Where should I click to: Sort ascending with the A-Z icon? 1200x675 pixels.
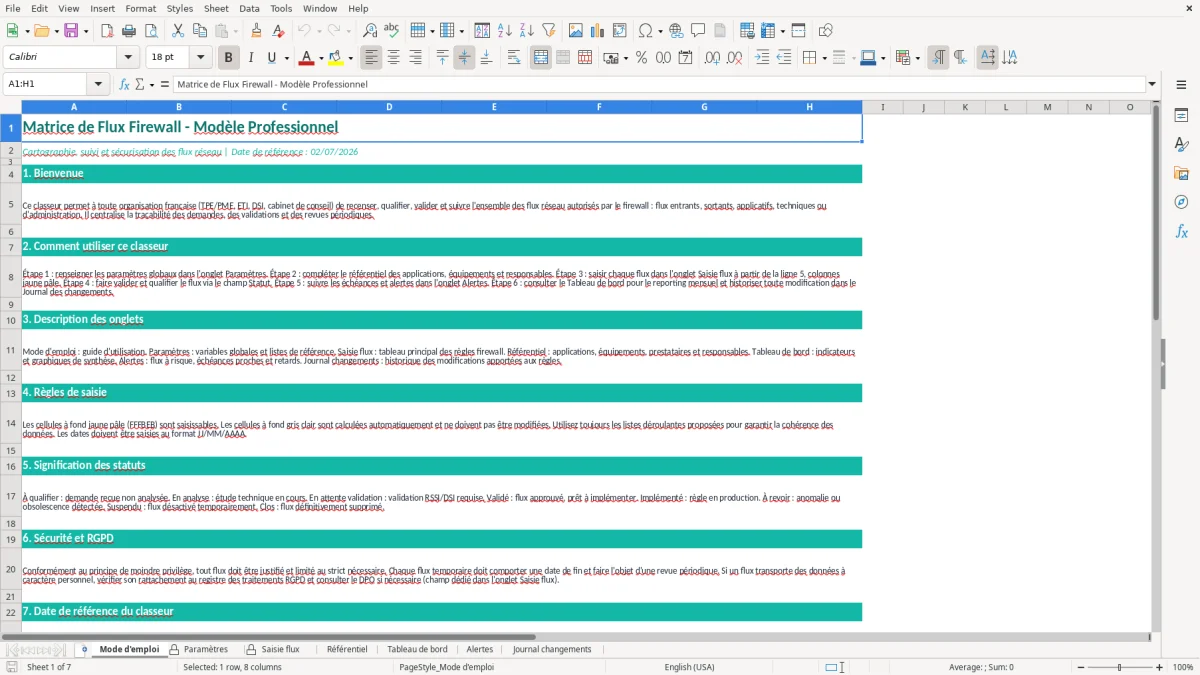click(x=504, y=31)
